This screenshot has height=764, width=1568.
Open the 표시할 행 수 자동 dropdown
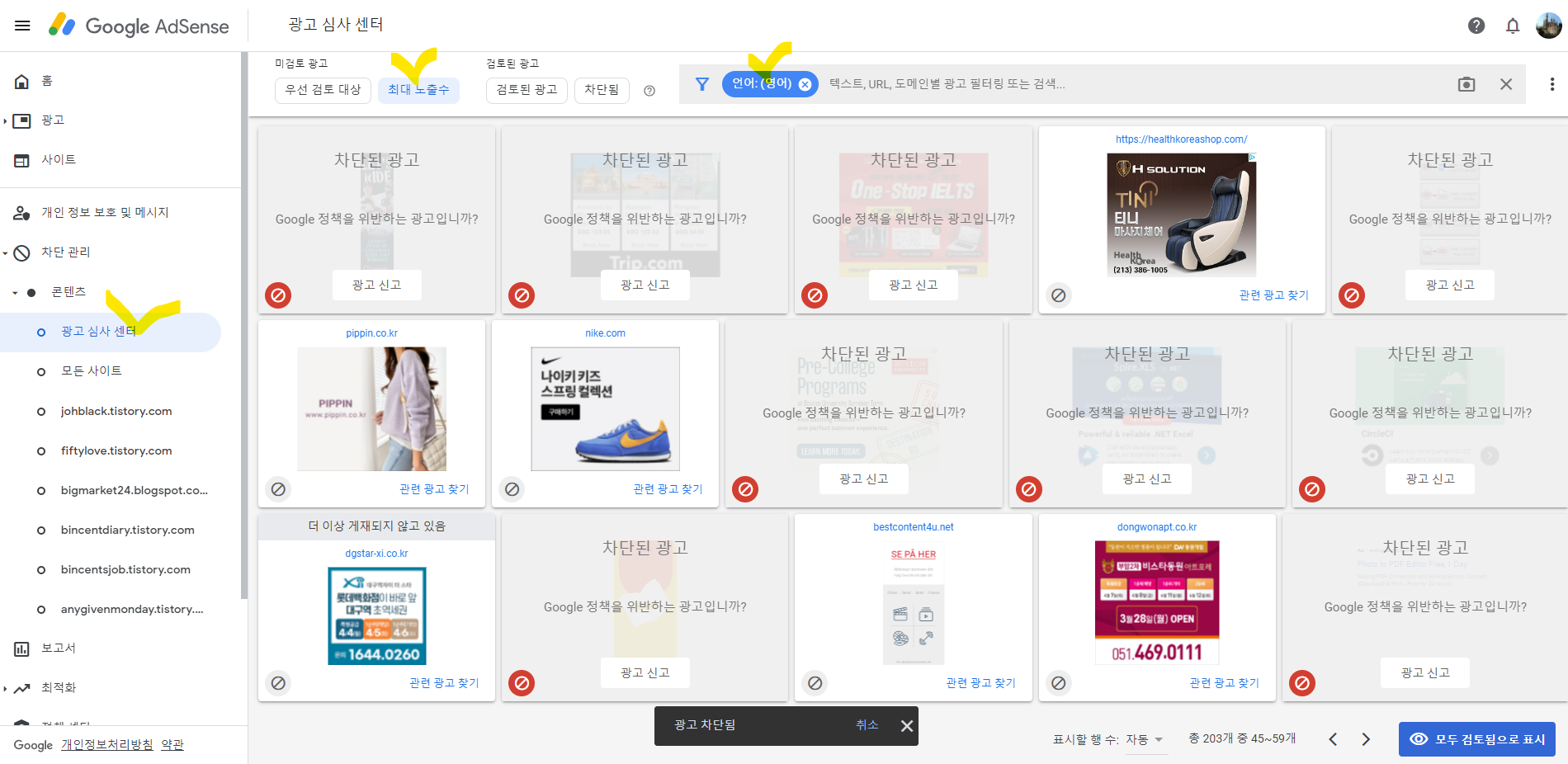(1145, 740)
